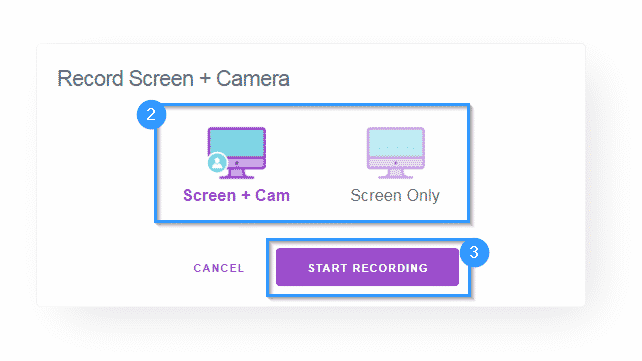642x361 pixels.
Task: Click the stand of the Screen Only monitor
Action: pos(396,174)
